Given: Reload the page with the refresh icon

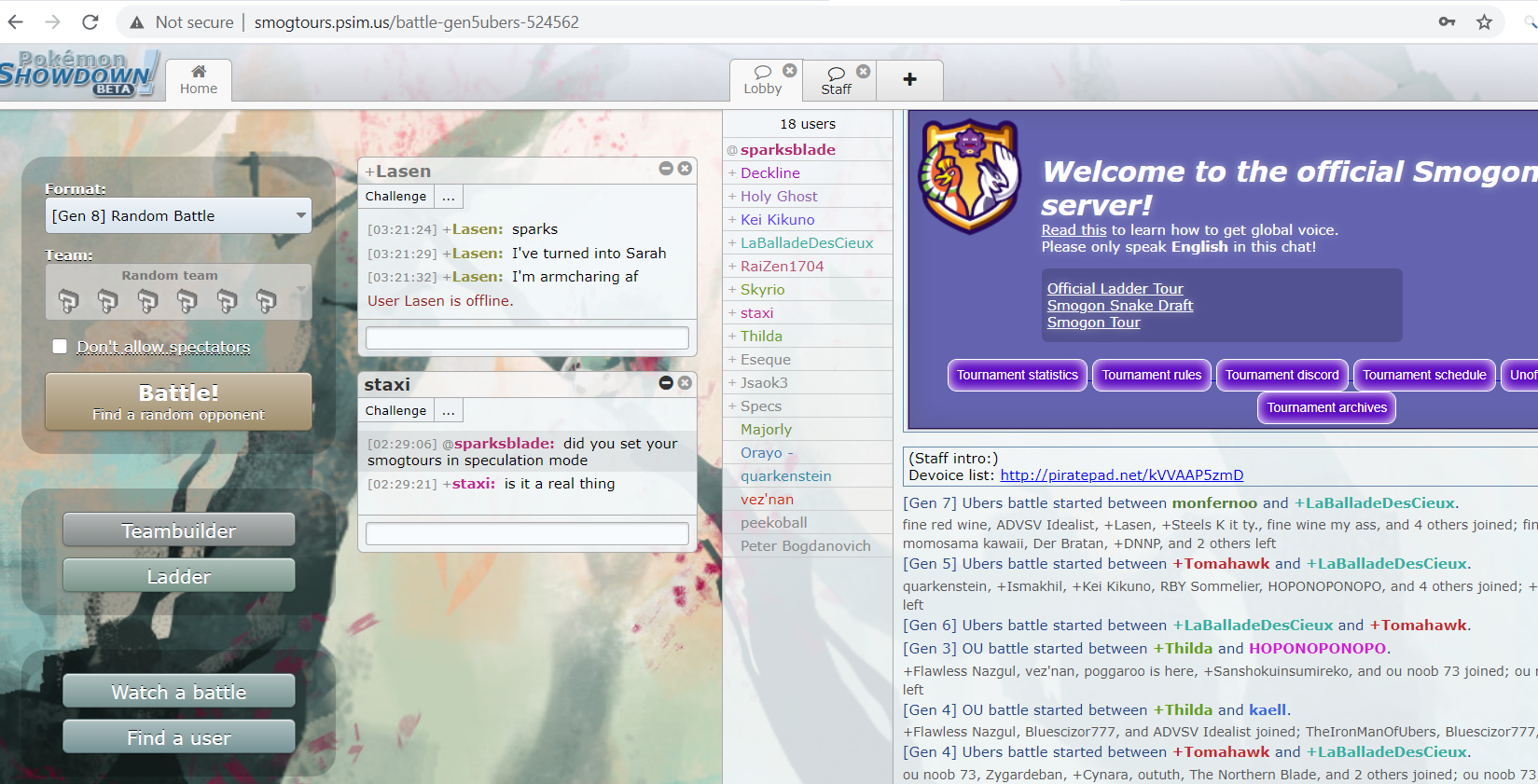Looking at the screenshot, I should pos(90,21).
